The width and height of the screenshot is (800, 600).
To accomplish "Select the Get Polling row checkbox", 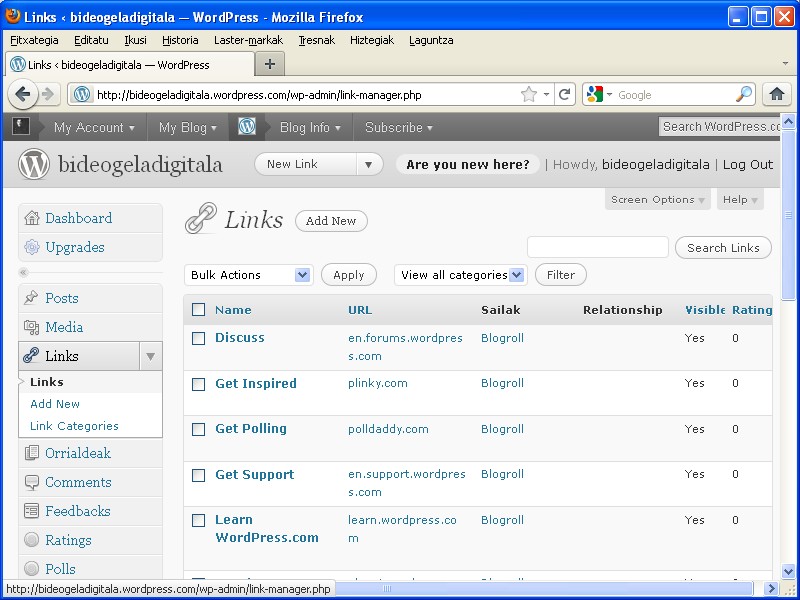I will 198,430.
